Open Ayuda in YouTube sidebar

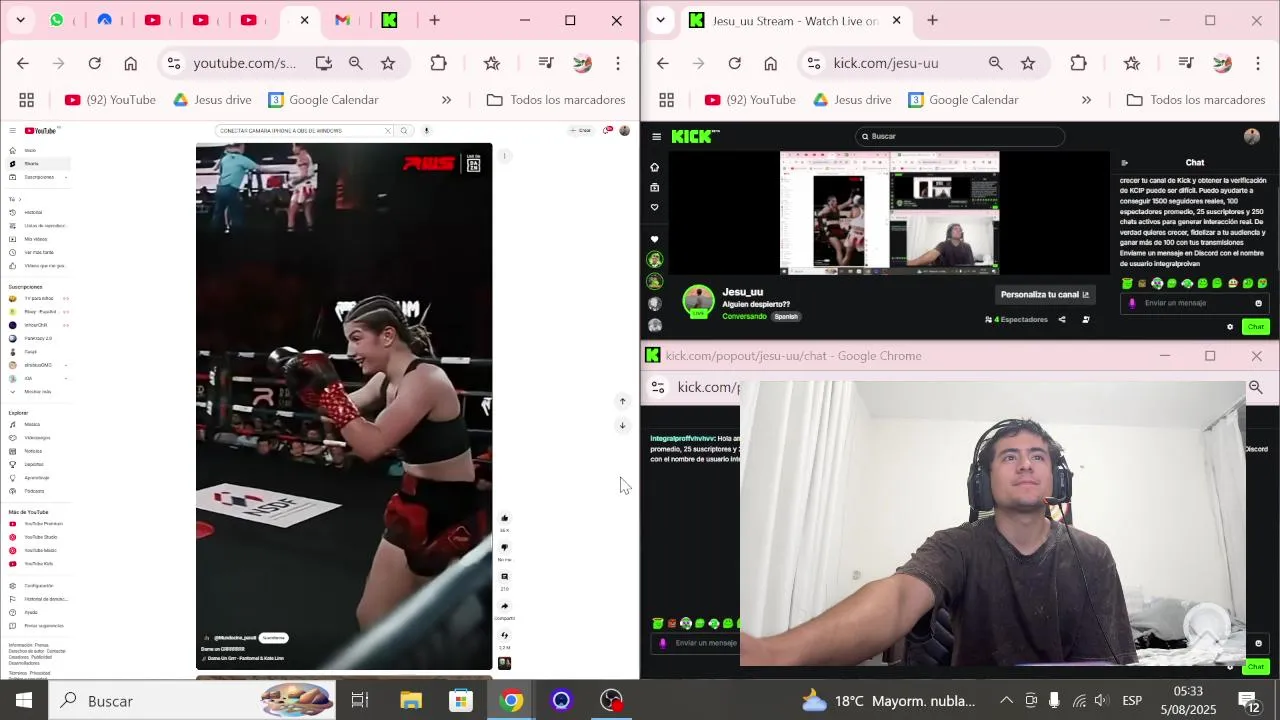[31, 612]
